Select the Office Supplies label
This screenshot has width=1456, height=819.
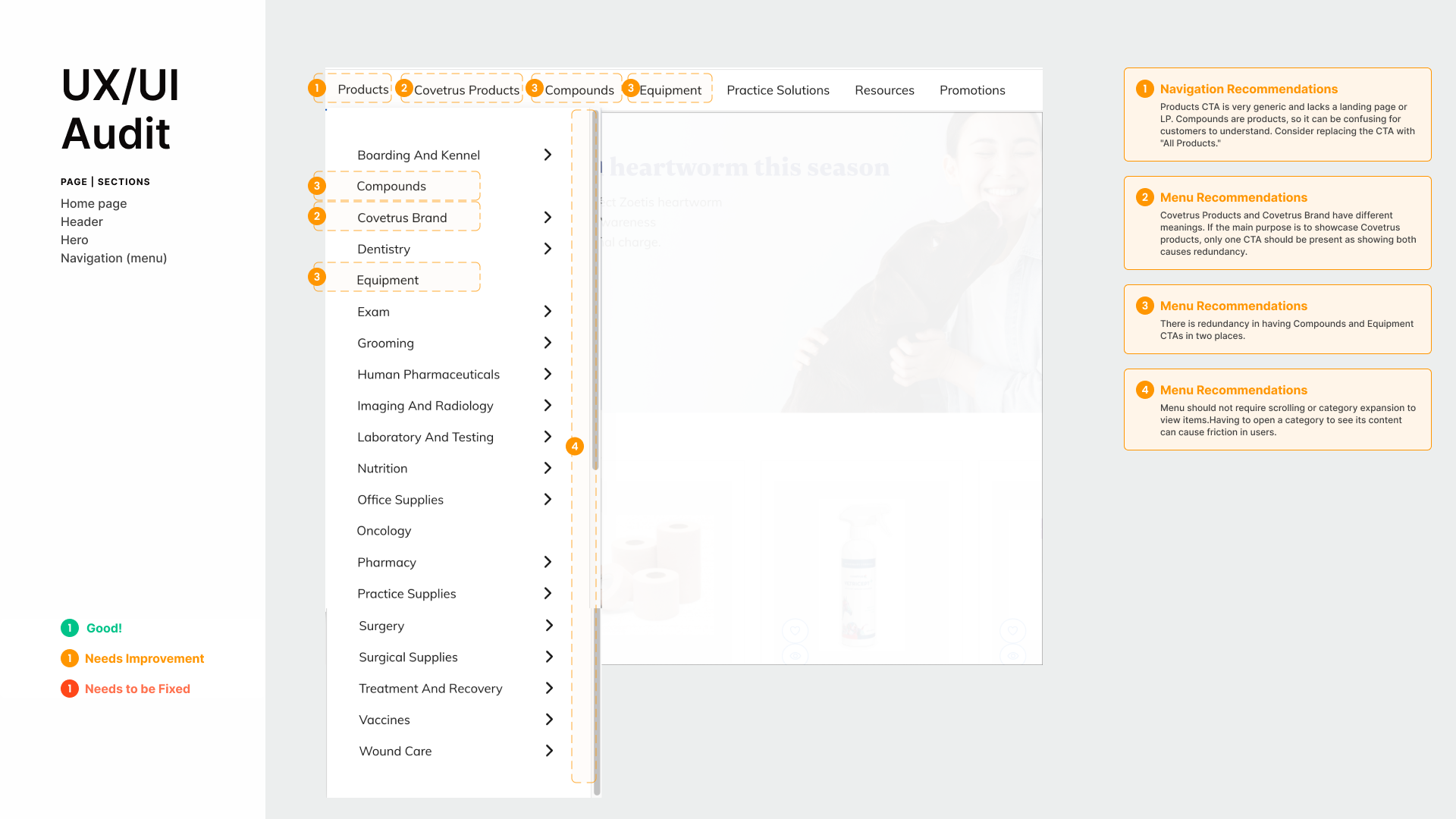click(400, 500)
